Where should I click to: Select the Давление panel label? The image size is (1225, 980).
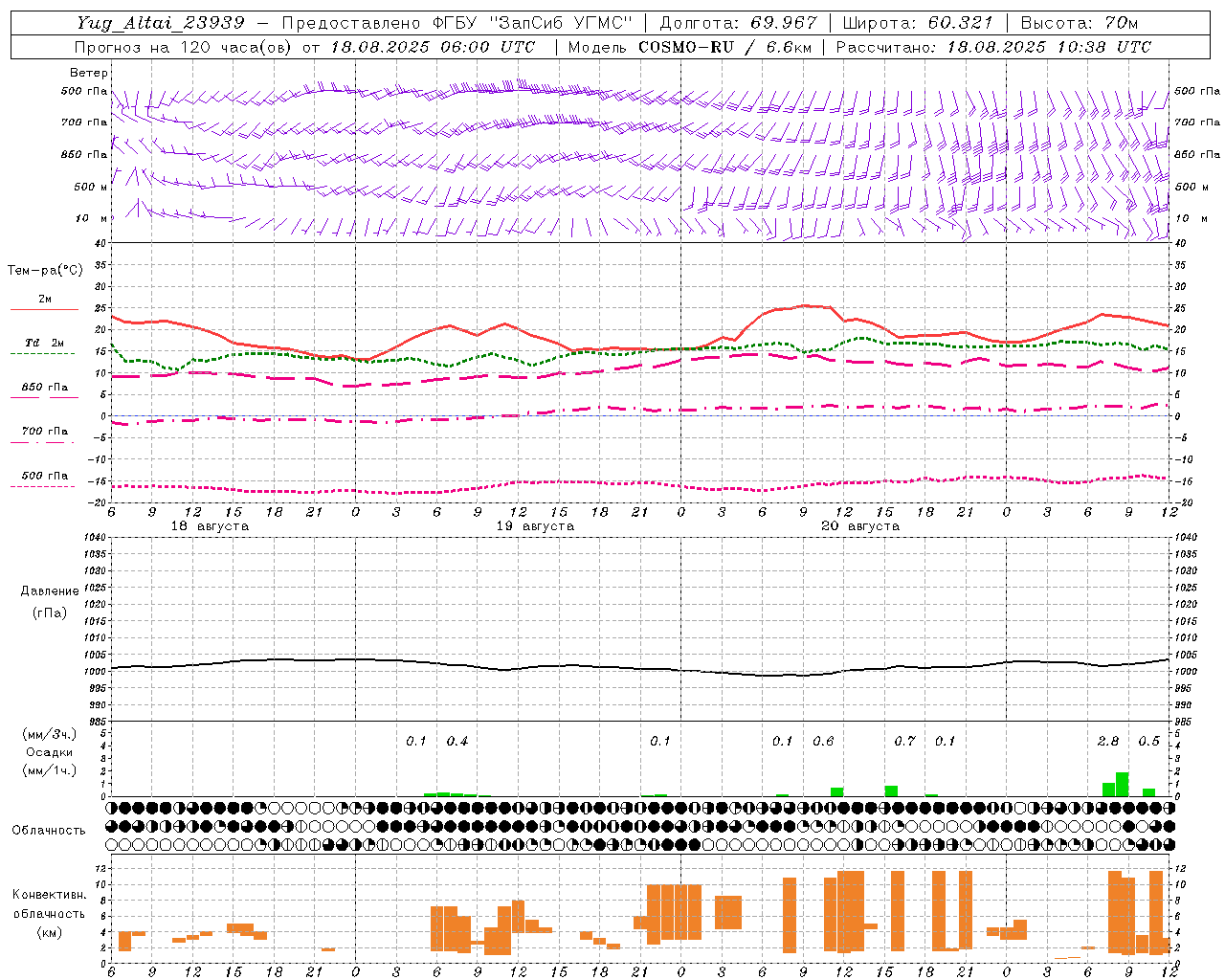49,591
